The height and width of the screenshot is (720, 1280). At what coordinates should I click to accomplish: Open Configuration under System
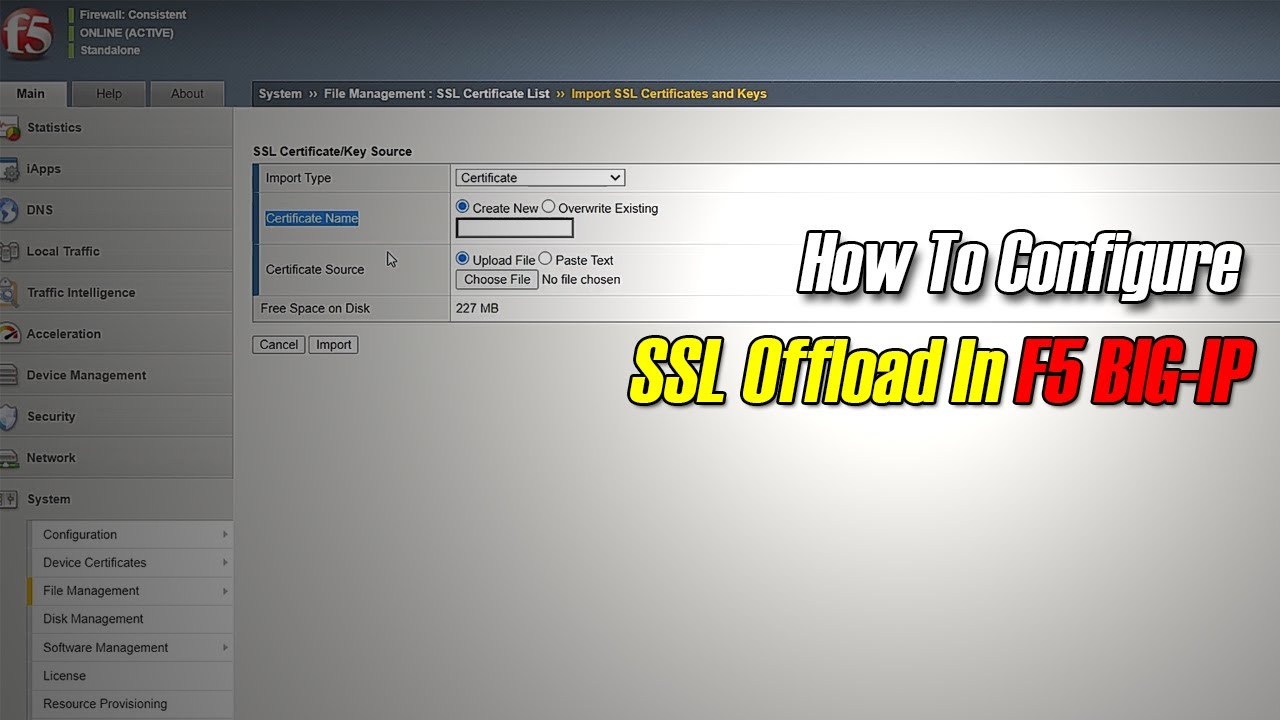(x=131, y=535)
